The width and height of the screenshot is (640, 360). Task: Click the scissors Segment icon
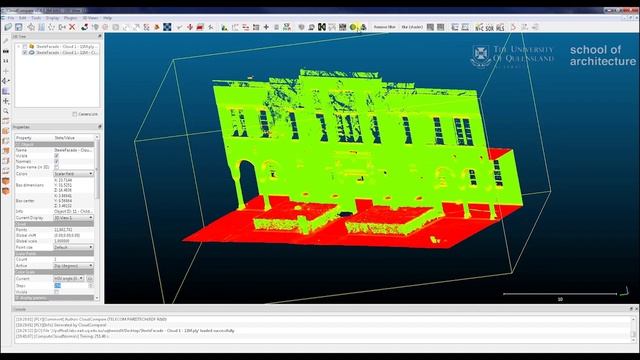tap(211, 27)
